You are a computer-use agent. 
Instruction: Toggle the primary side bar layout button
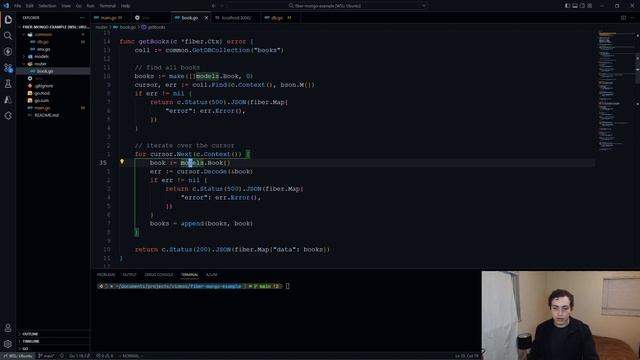point(567,6)
